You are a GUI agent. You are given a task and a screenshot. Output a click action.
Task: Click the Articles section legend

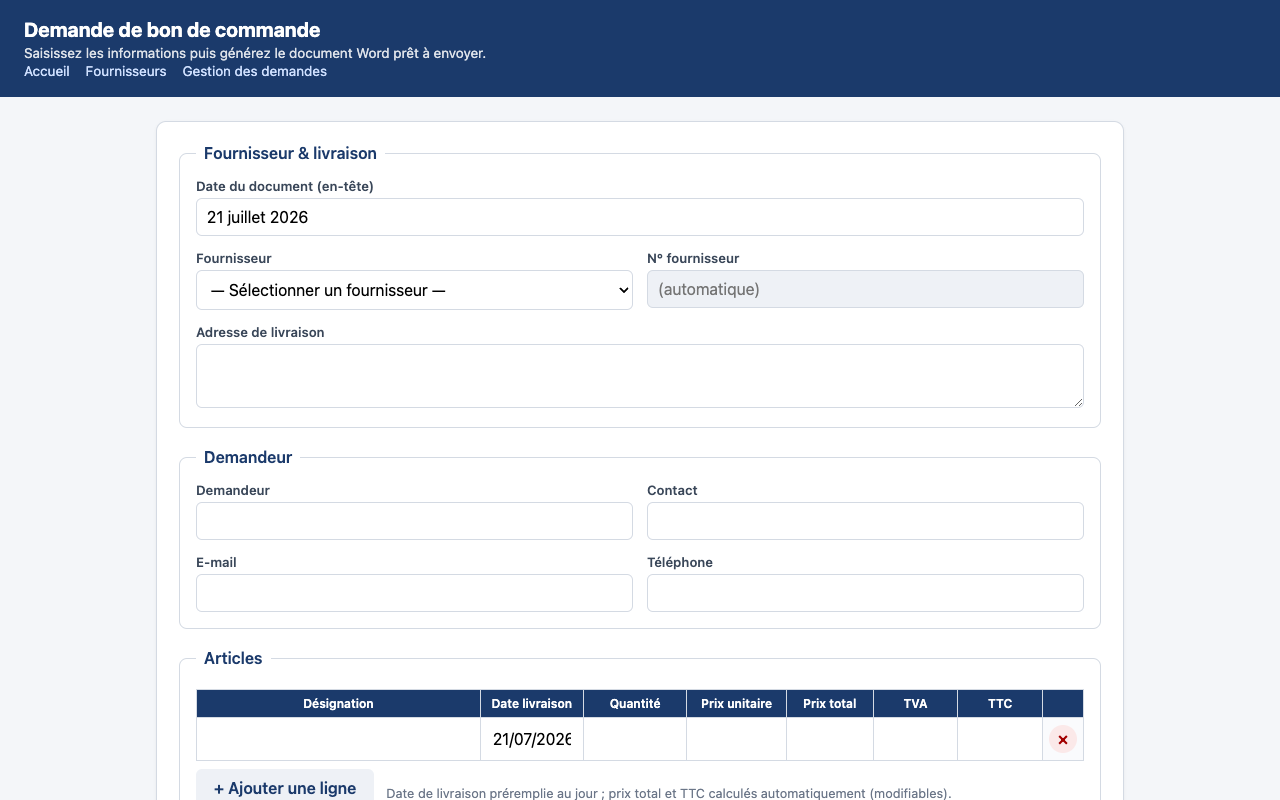tap(233, 658)
